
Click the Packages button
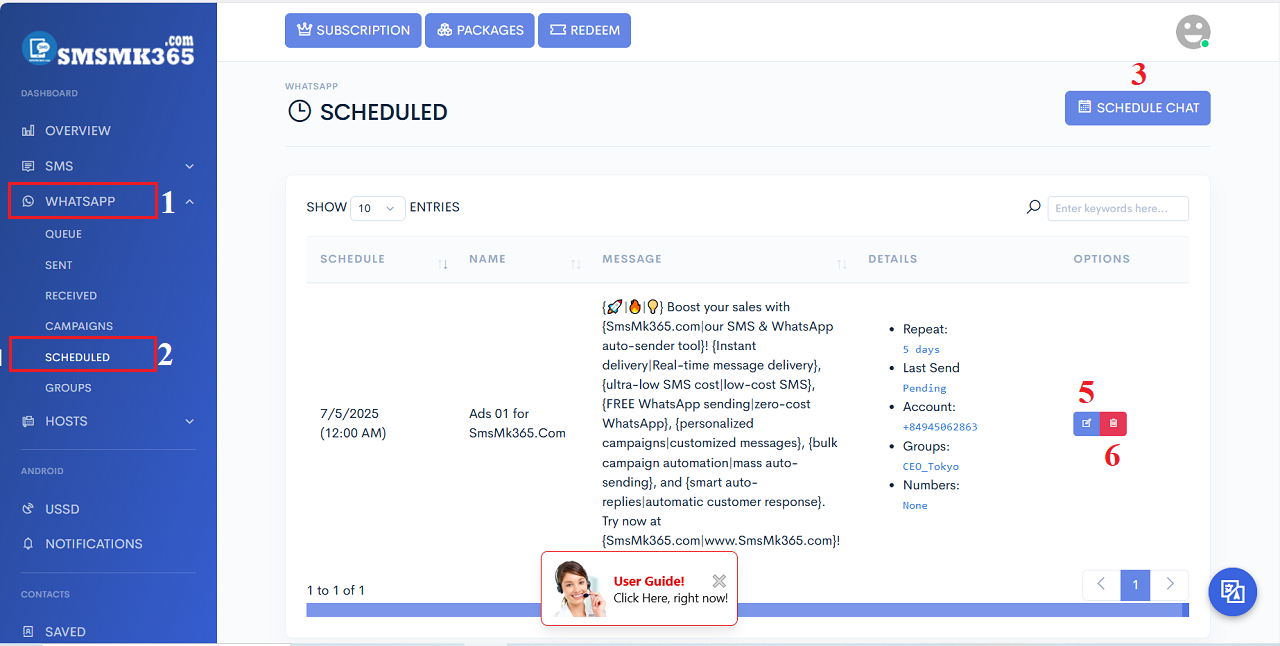[x=479, y=30]
